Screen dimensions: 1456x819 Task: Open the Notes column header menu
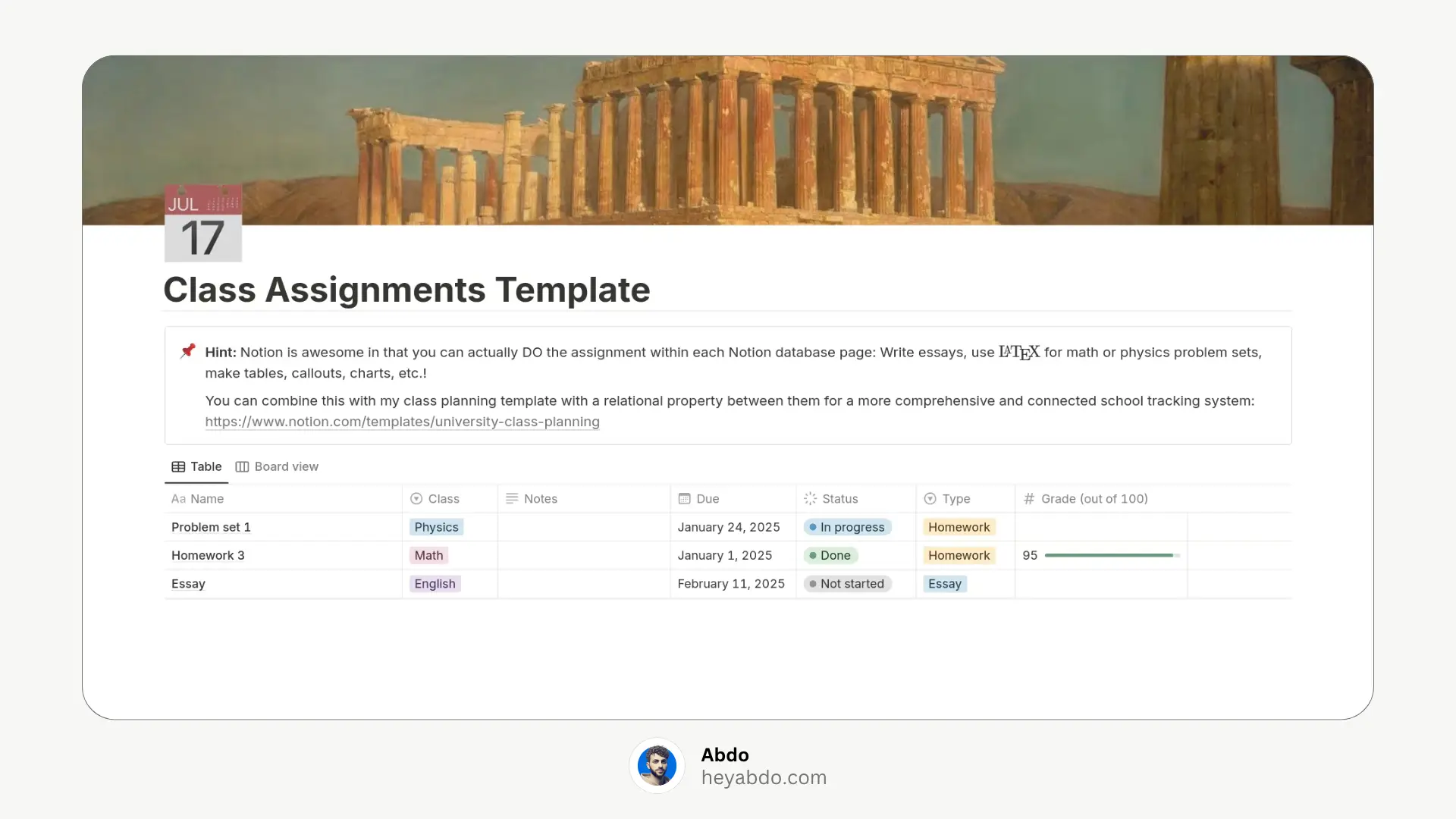[x=584, y=499]
